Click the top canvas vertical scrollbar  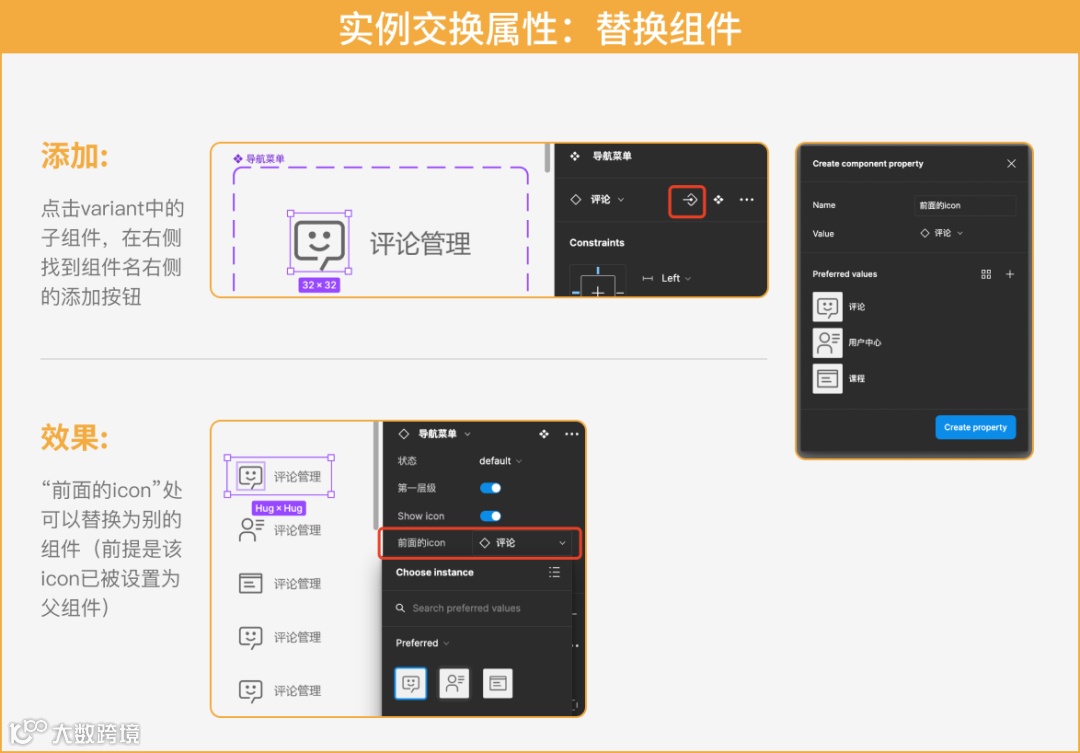pyautogui.click(x=548, y=158)
